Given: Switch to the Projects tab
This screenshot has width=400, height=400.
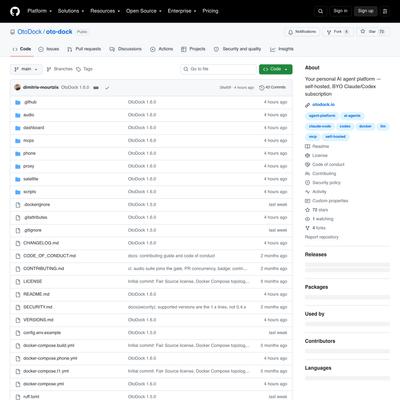Looking at the screenshot, I should (193, 49).
